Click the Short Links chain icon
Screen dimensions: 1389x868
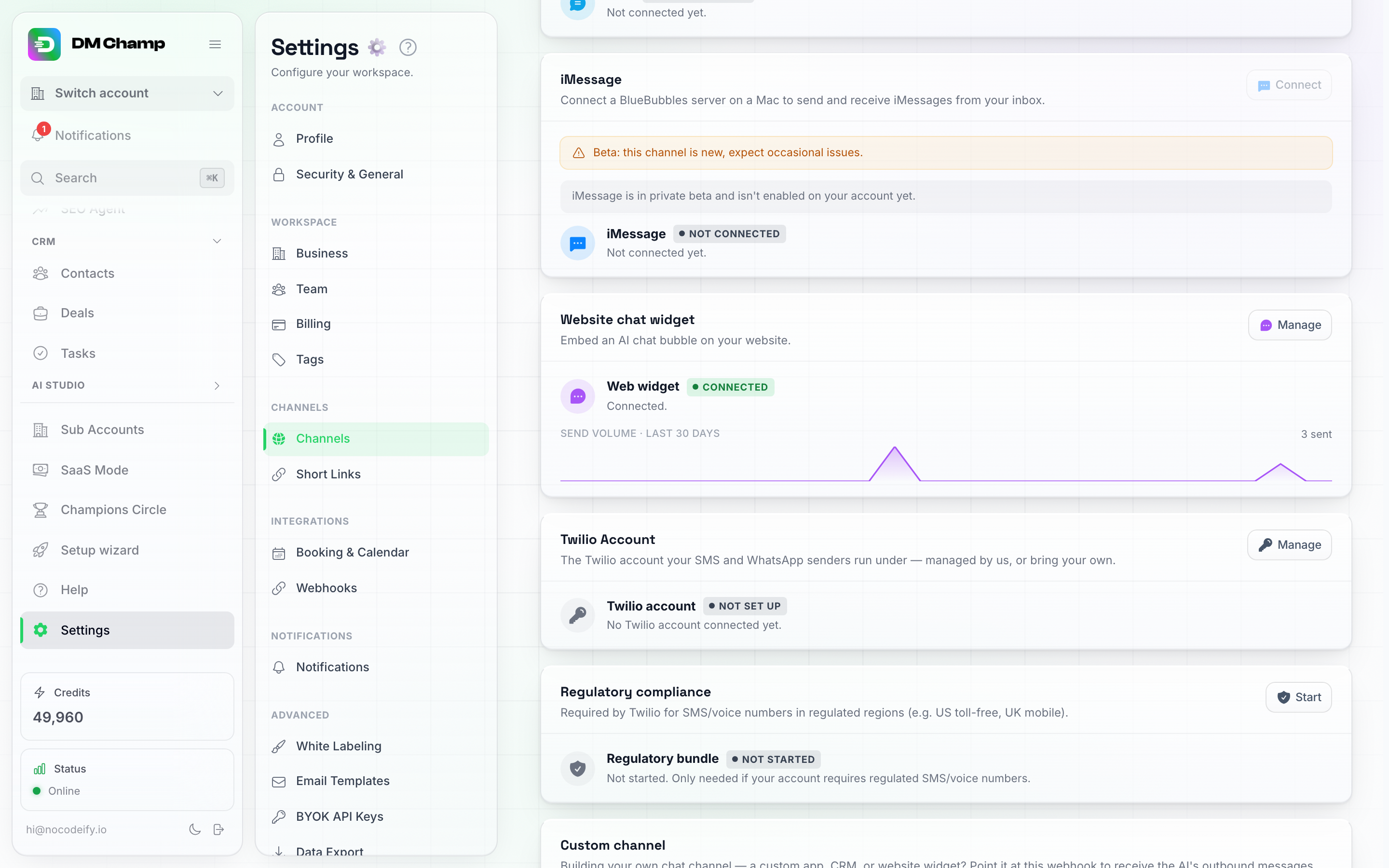click(279, 474)
